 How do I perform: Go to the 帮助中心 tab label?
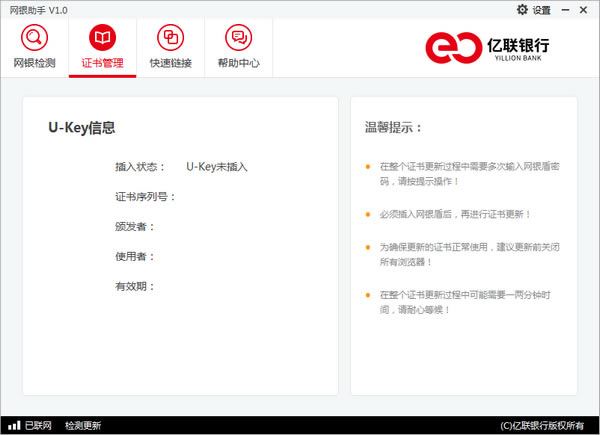click(238, 63)
